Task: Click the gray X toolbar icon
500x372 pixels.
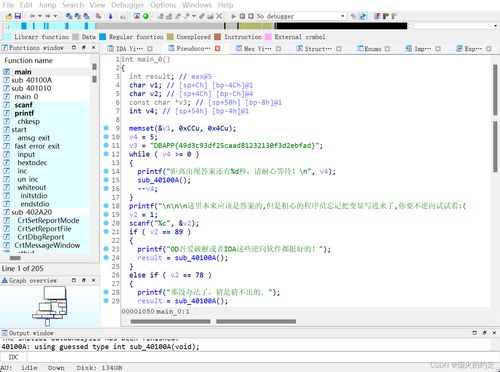Action: (x=219, y=16)
